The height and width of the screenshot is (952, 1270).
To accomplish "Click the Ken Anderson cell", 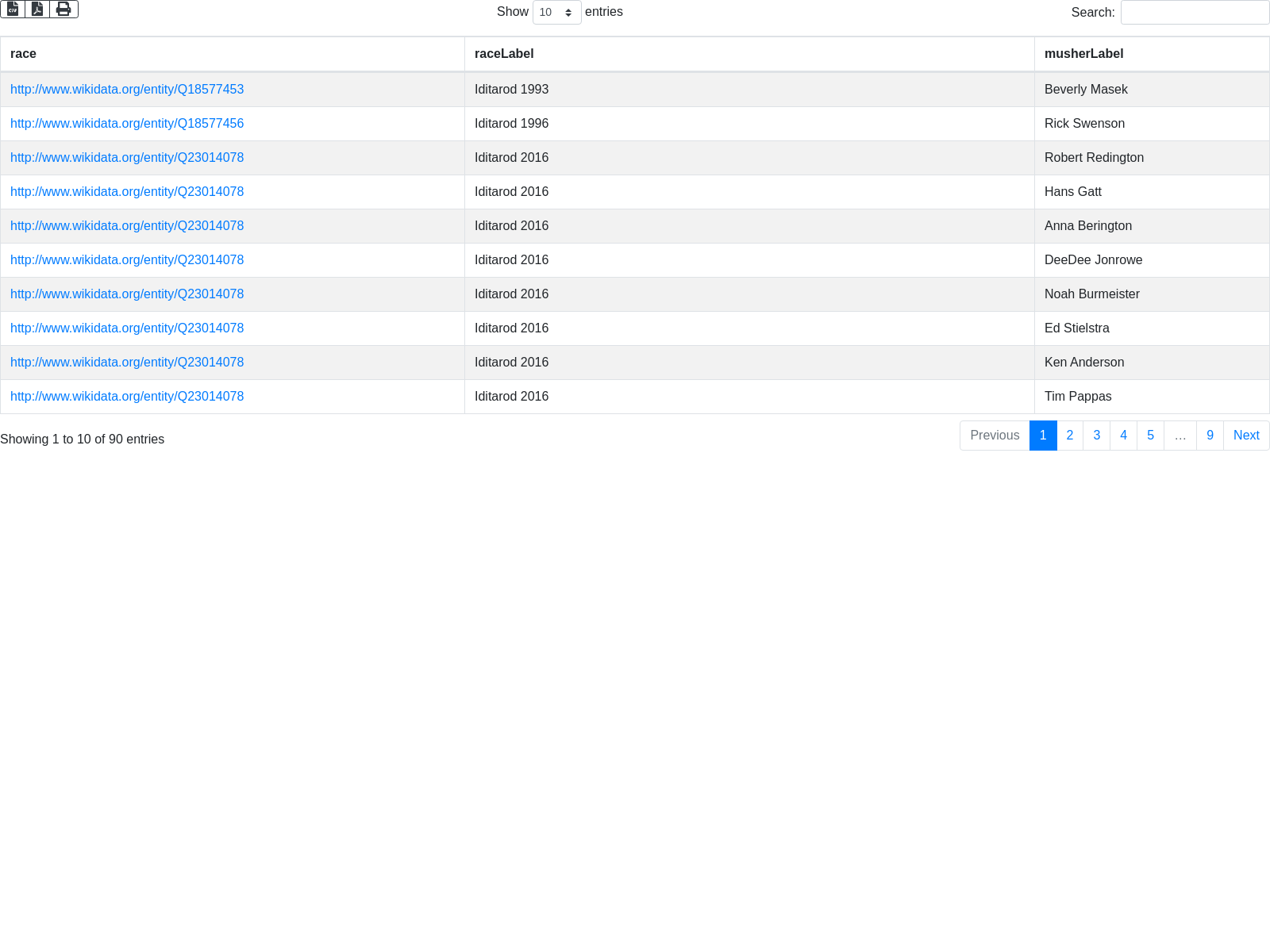I will [1152, 363].
